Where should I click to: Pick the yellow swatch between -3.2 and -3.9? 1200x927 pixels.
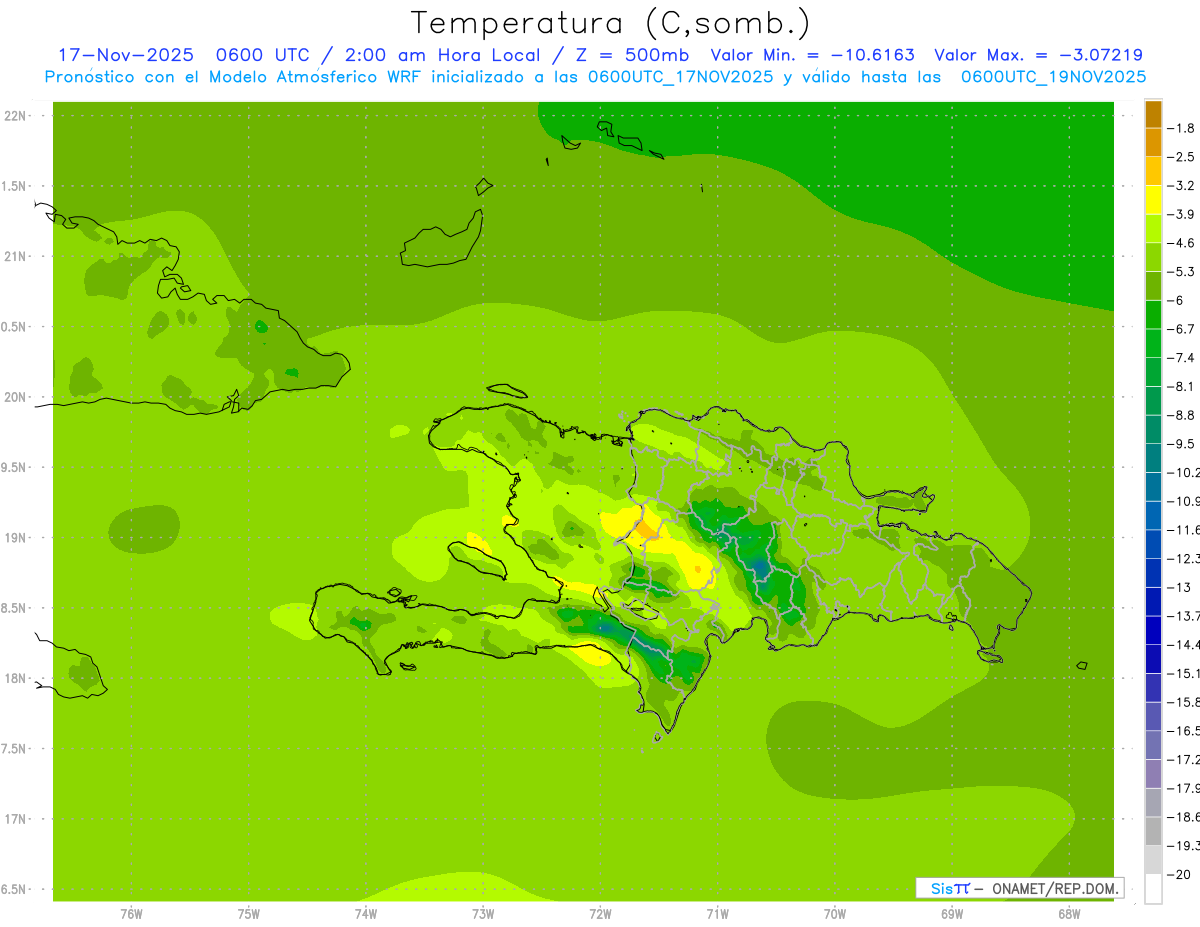(1153, 200)
